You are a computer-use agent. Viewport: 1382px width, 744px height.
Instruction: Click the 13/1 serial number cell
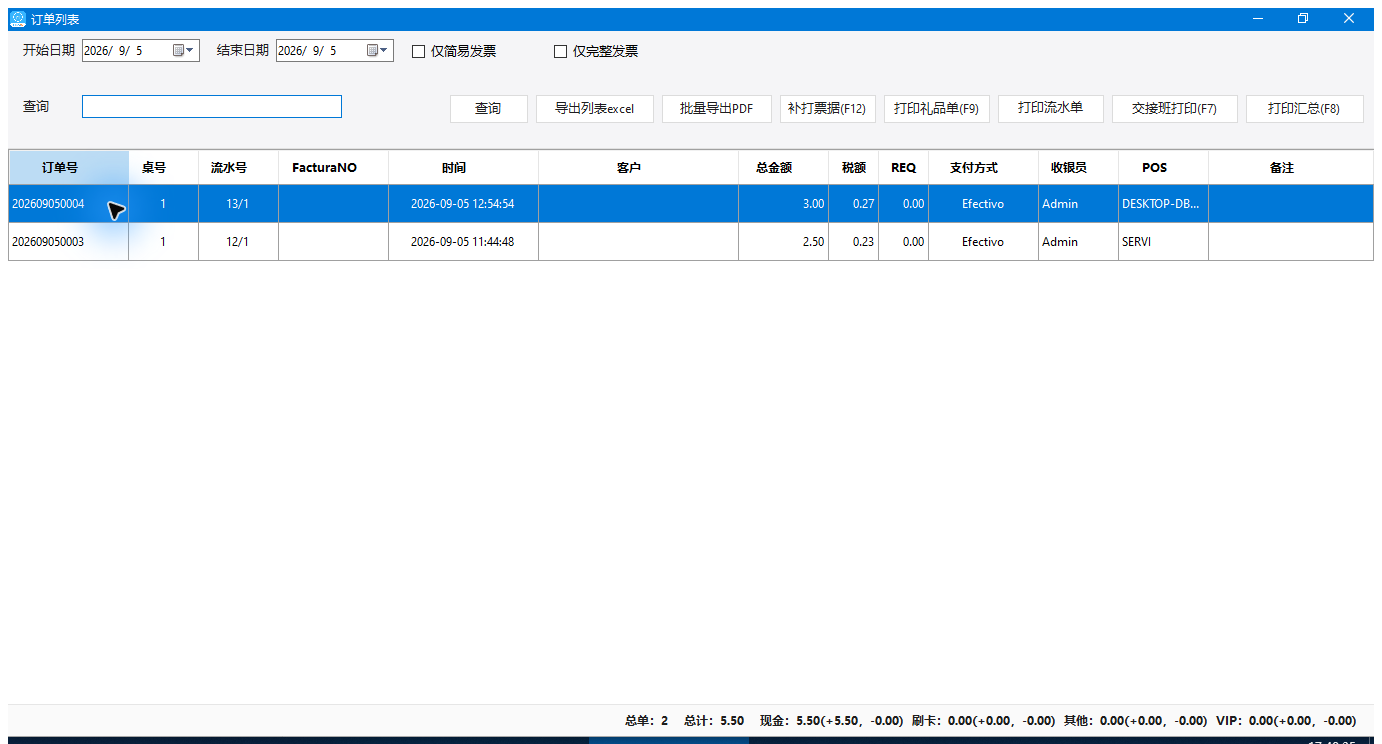[239, 204]
